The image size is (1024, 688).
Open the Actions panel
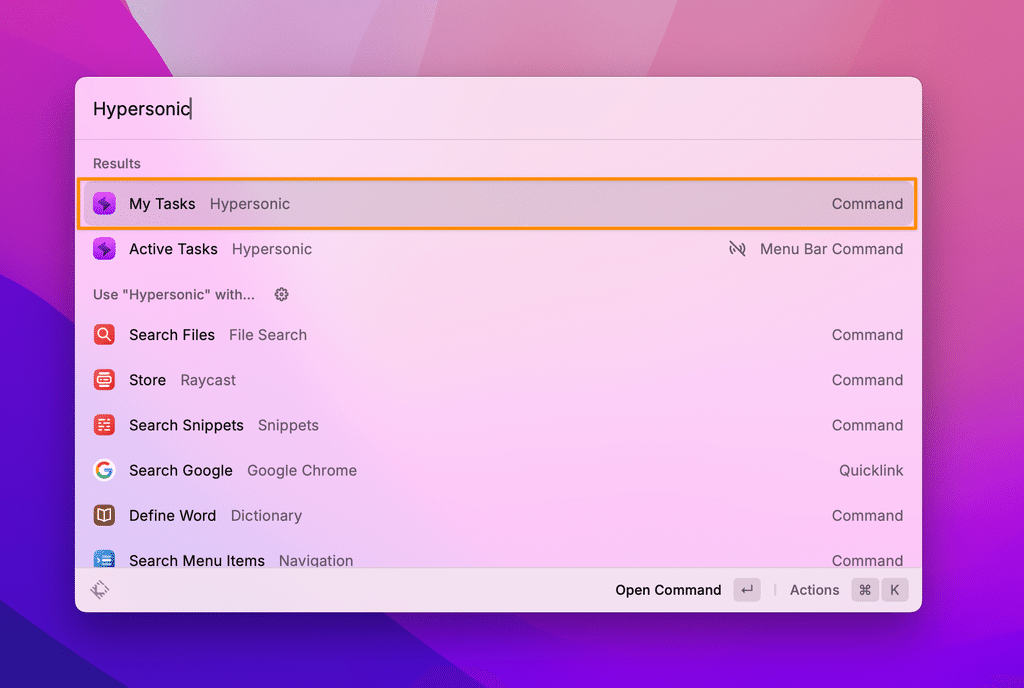(x=849, y=590)
